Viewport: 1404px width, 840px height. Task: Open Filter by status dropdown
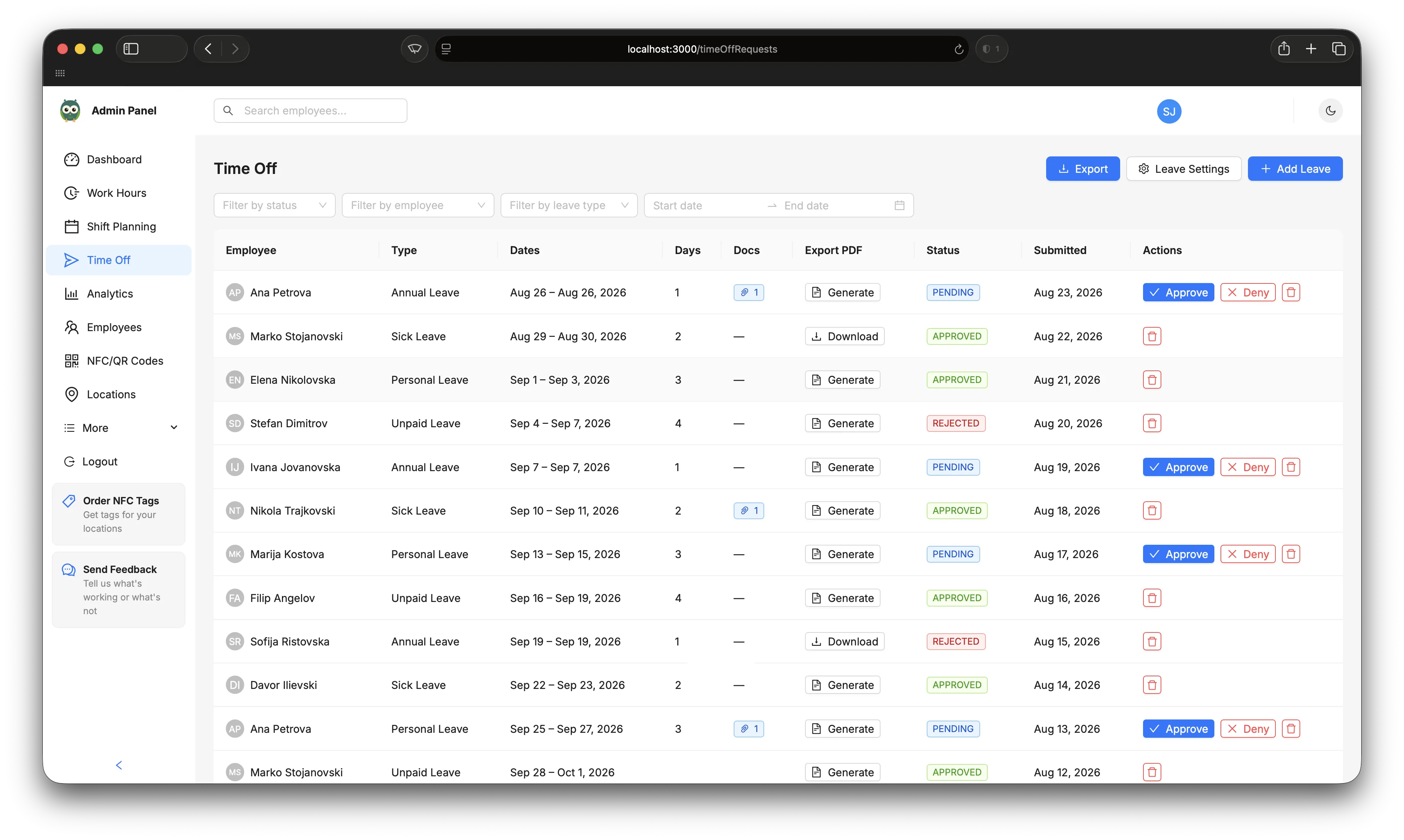[275, 206]
